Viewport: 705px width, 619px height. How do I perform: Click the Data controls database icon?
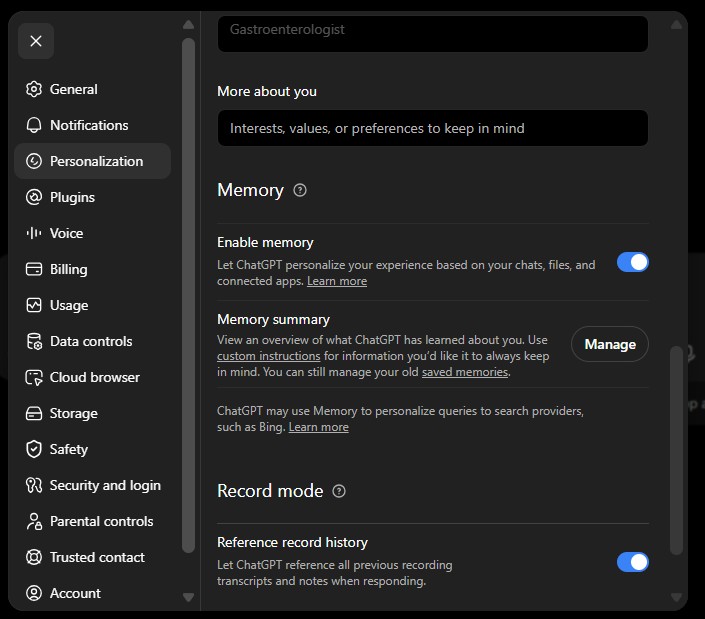click(34, 341)
